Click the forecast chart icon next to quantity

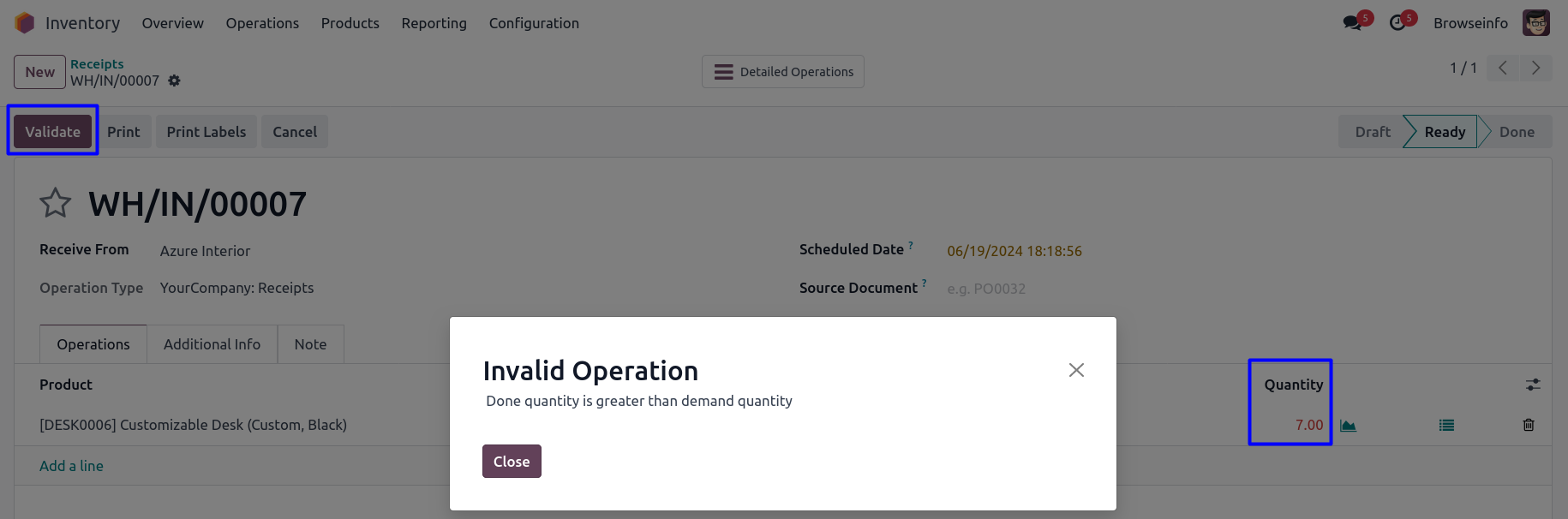[1348, 426]
